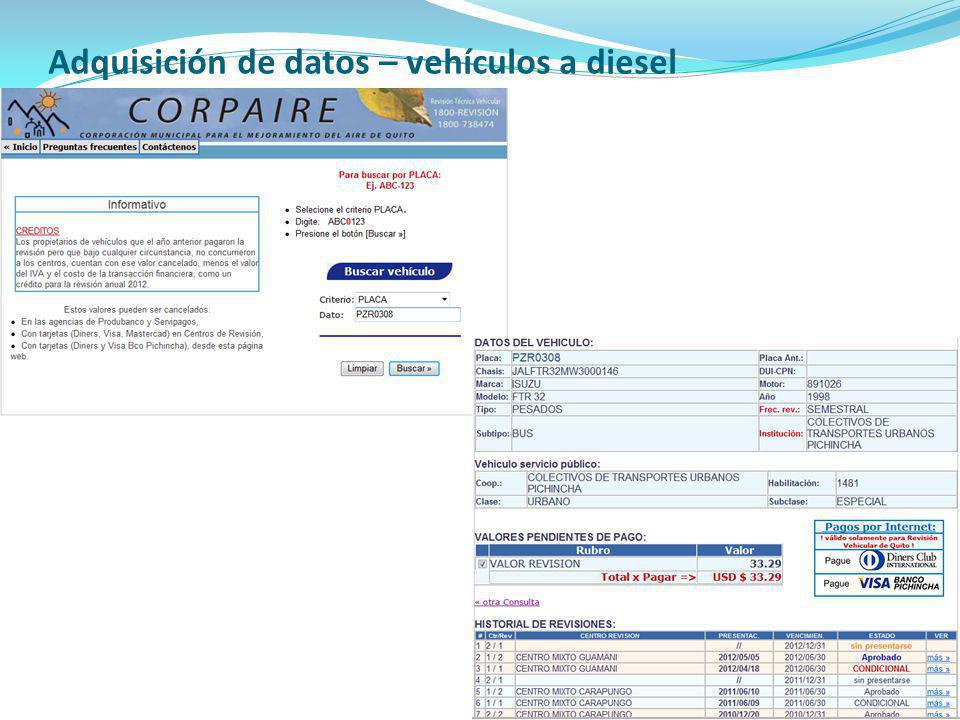This screenshot has height=720, width=960.
Task: Click the Informativo panel heading
Action: point(137,204)
